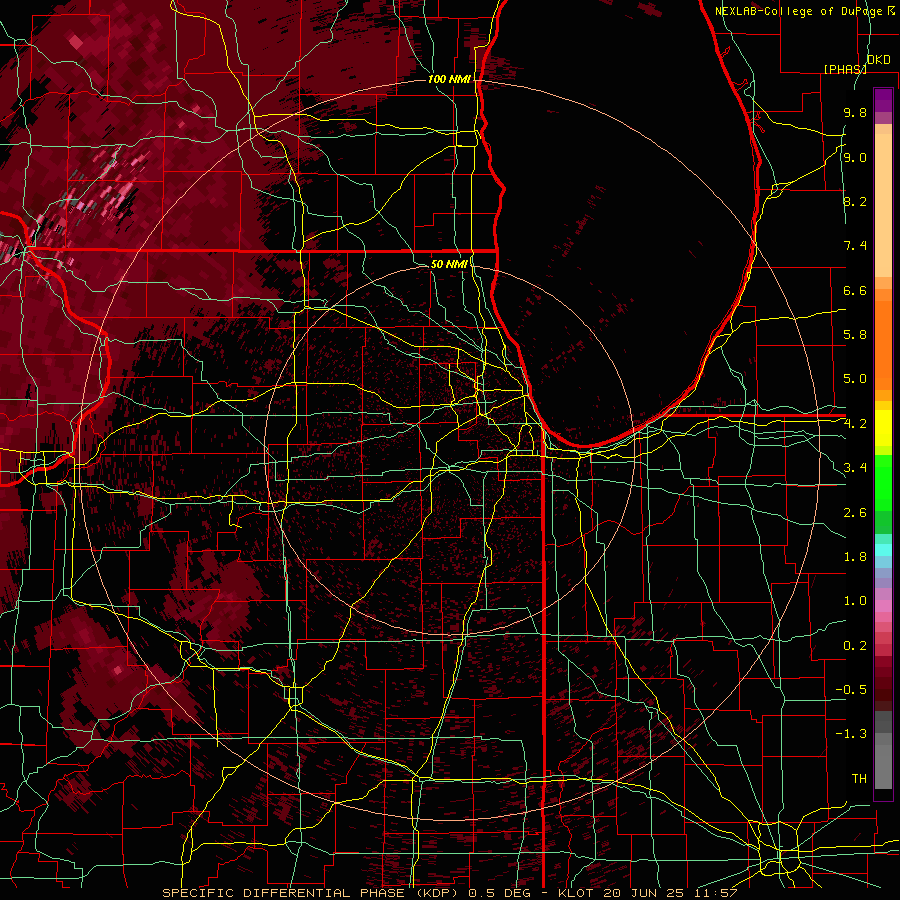Click the '[PHAS]' units label above the scale
Viewport: 900px width, 900px height.
pos(845,69)
